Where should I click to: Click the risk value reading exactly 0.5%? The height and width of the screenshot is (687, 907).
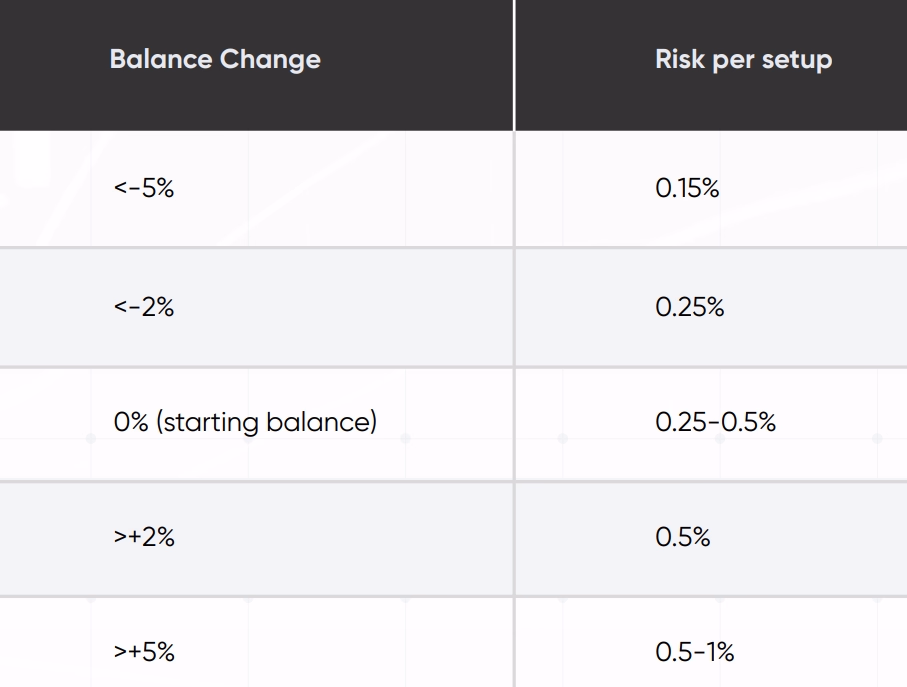pyautogui.click(x=682, y=537)
